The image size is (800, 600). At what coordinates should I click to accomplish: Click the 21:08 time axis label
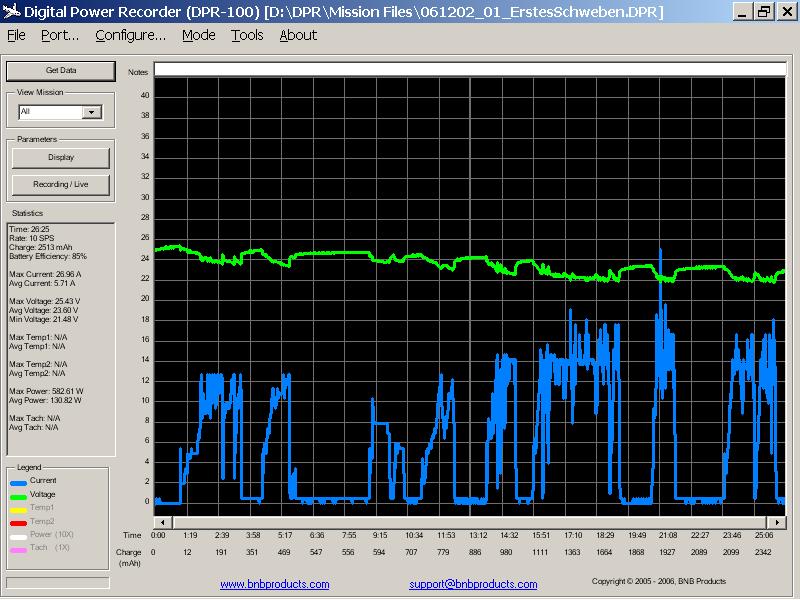click(668, 535)
